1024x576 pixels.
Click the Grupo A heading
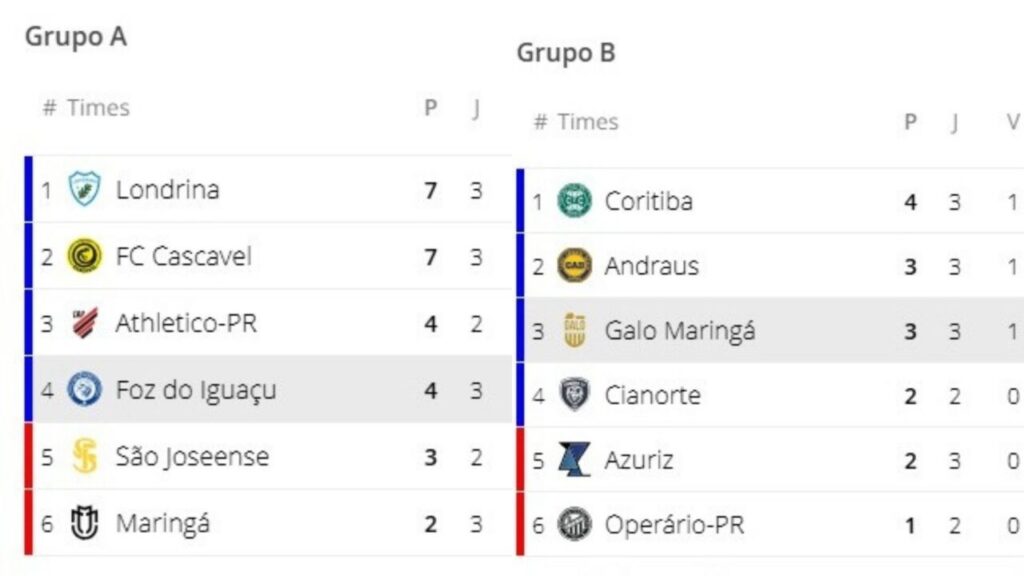point(76,37)
